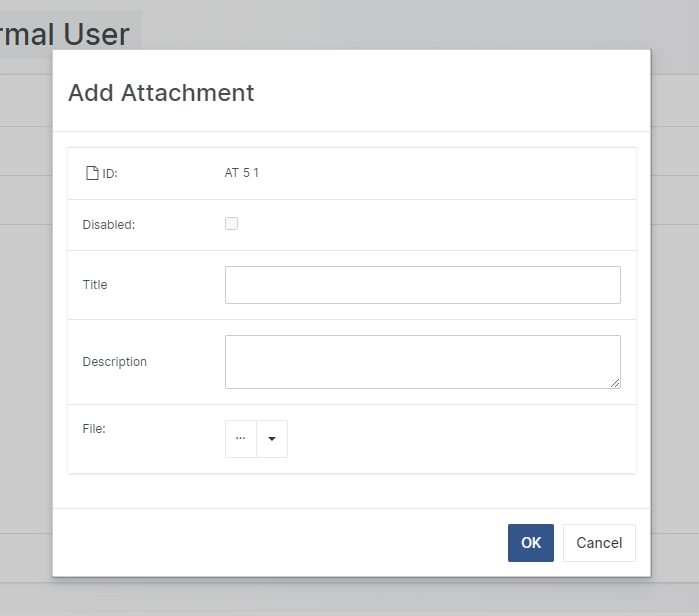Click the Disabled field label

[x=108, y=225]
